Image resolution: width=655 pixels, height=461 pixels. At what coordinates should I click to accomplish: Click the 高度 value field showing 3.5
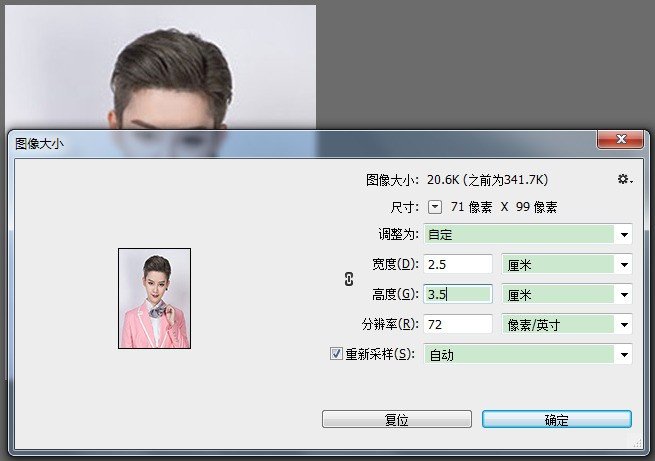[458, 294]
